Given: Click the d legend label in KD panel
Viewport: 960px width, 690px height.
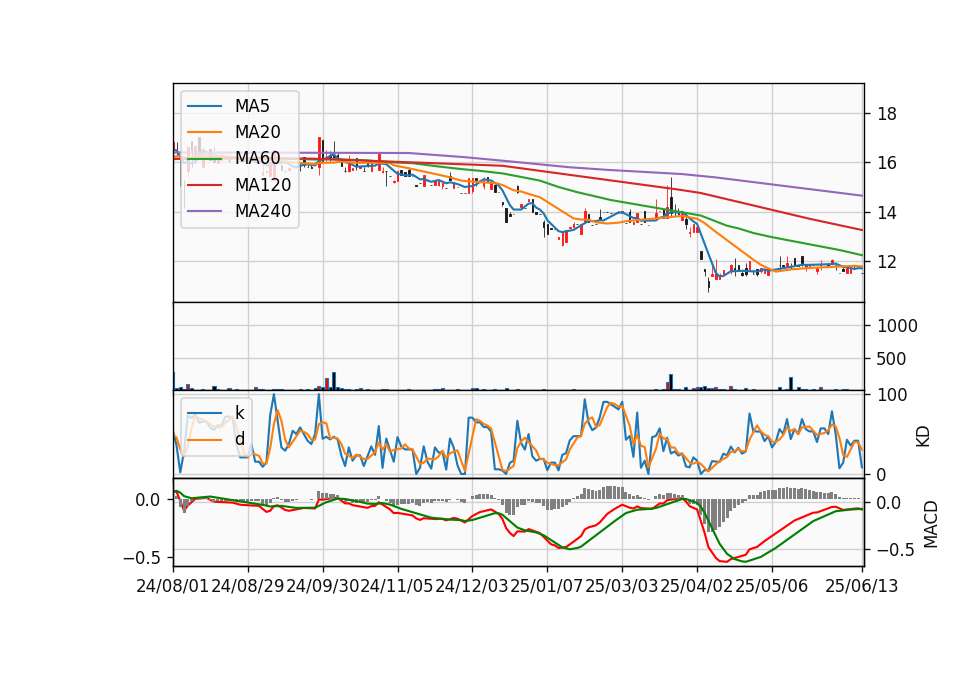Looking at the screenshot, I should point(240,439).
